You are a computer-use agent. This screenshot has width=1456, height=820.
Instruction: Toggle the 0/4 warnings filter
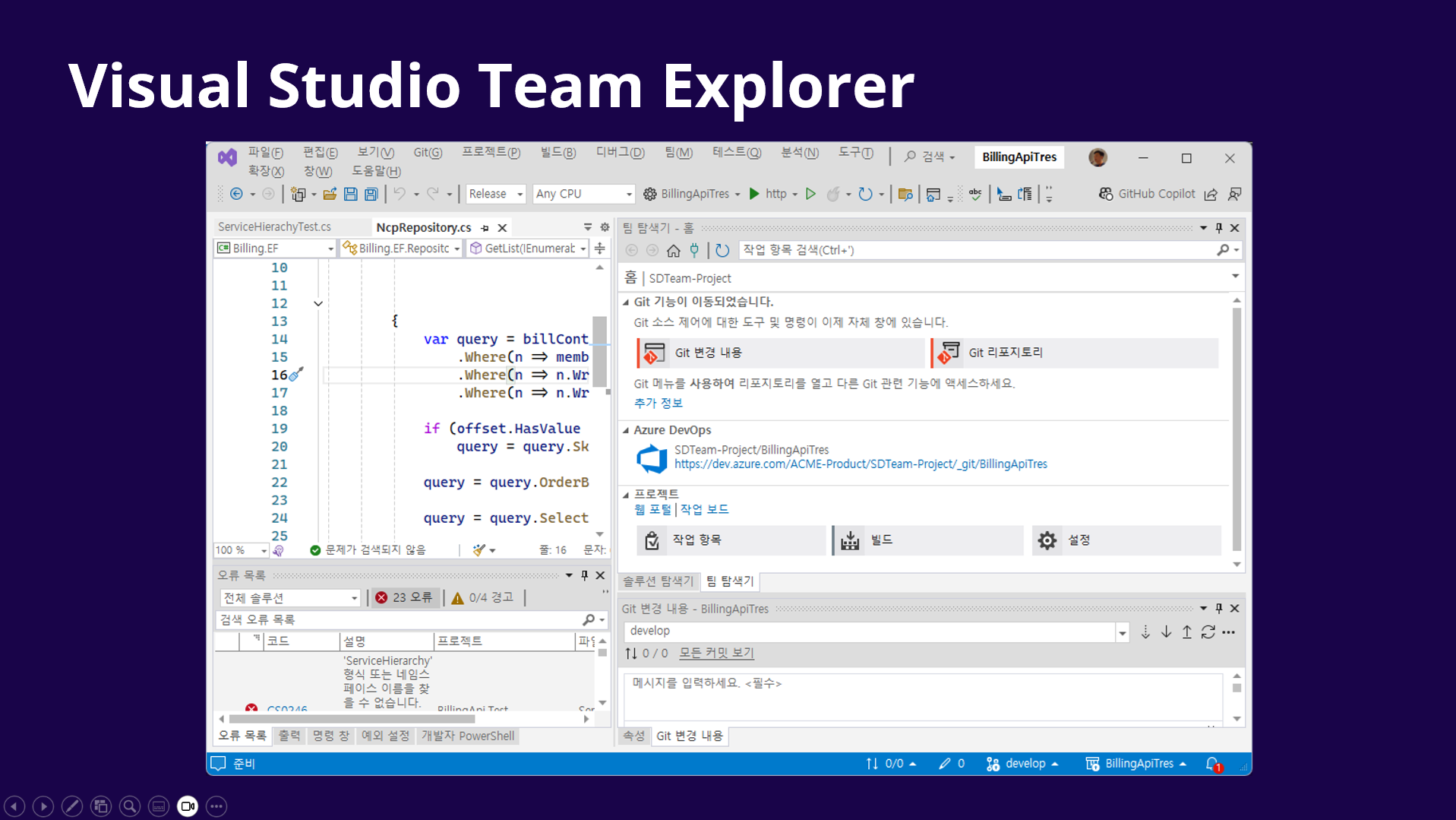point(483,598)
